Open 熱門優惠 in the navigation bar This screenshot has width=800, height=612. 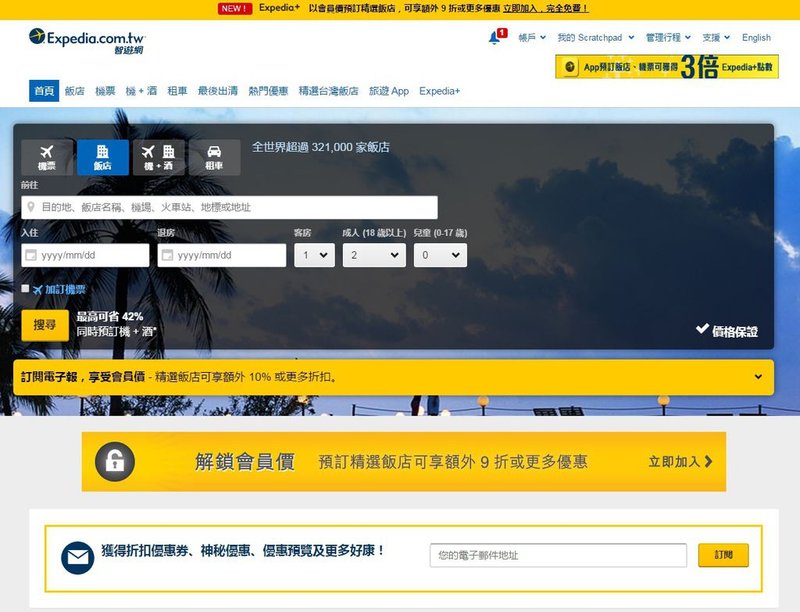(x=268, y=91)
